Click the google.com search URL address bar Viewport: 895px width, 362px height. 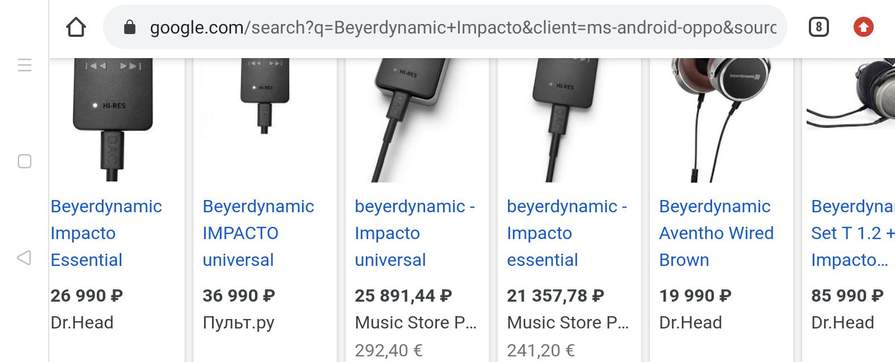(445, 27)
